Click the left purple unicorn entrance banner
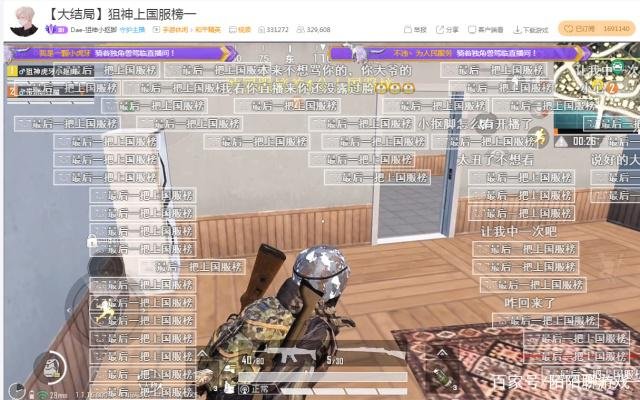Viewport: 640px width, 400px height. coord(121,53)
